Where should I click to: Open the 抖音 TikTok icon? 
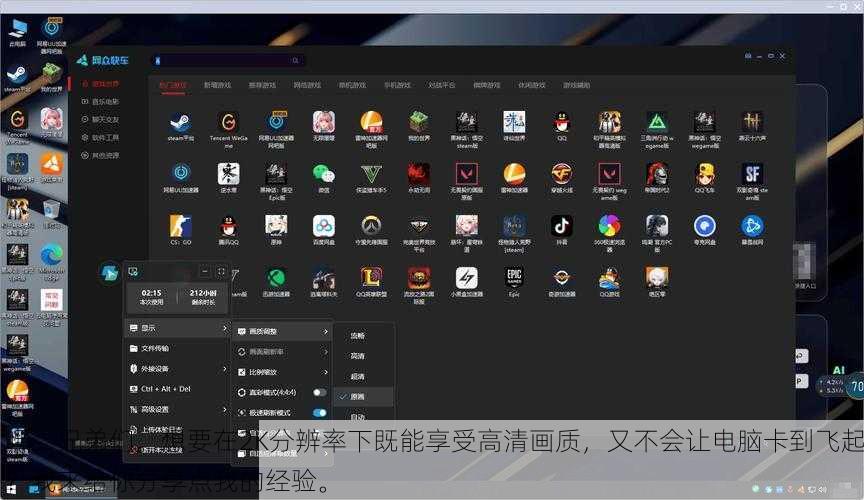[x=561, y=226]
